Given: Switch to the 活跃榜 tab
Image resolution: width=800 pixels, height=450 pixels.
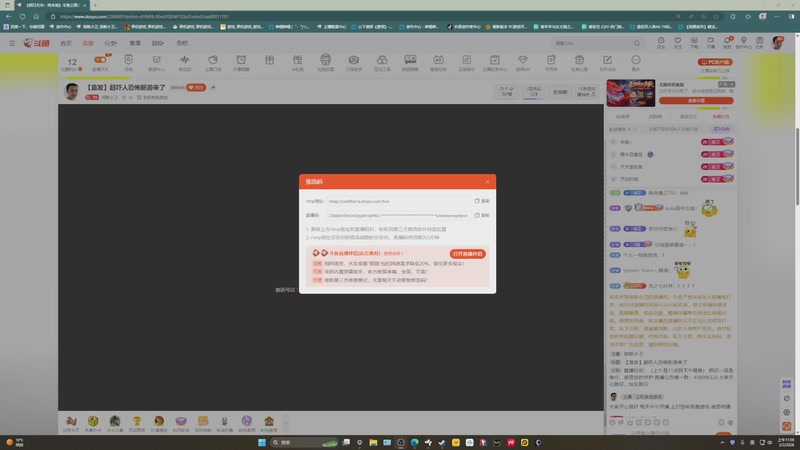Looking at the screenshot, I should point(655,116).
